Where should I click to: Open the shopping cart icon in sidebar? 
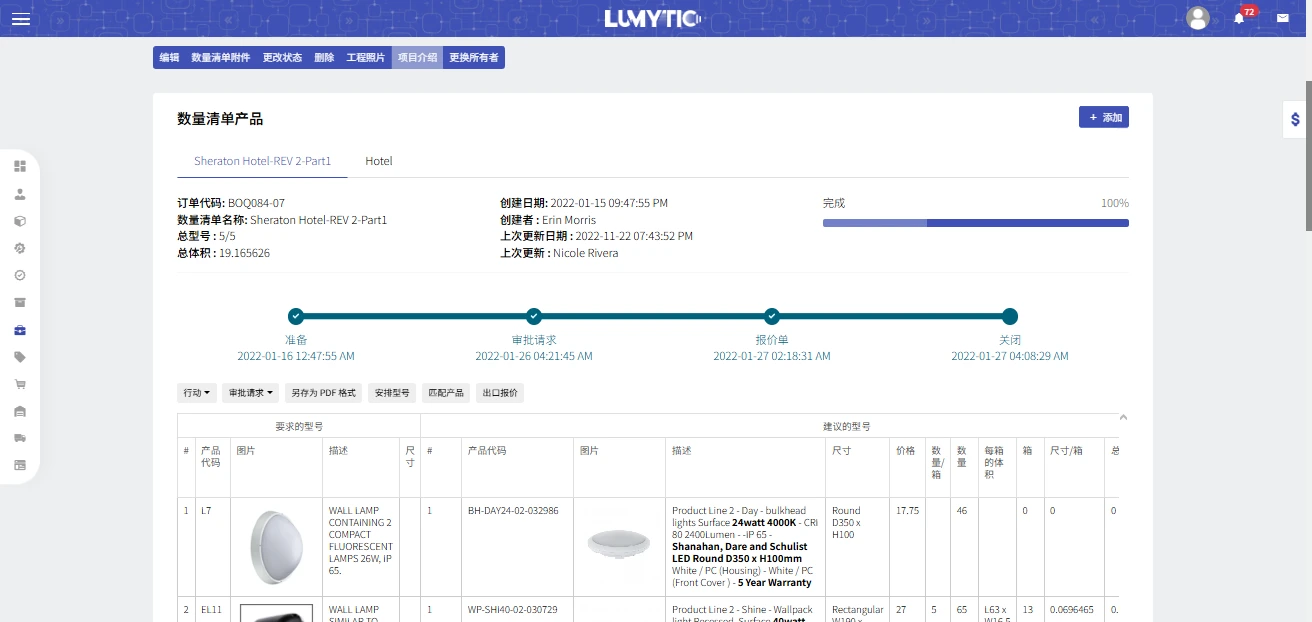point(20,384)
